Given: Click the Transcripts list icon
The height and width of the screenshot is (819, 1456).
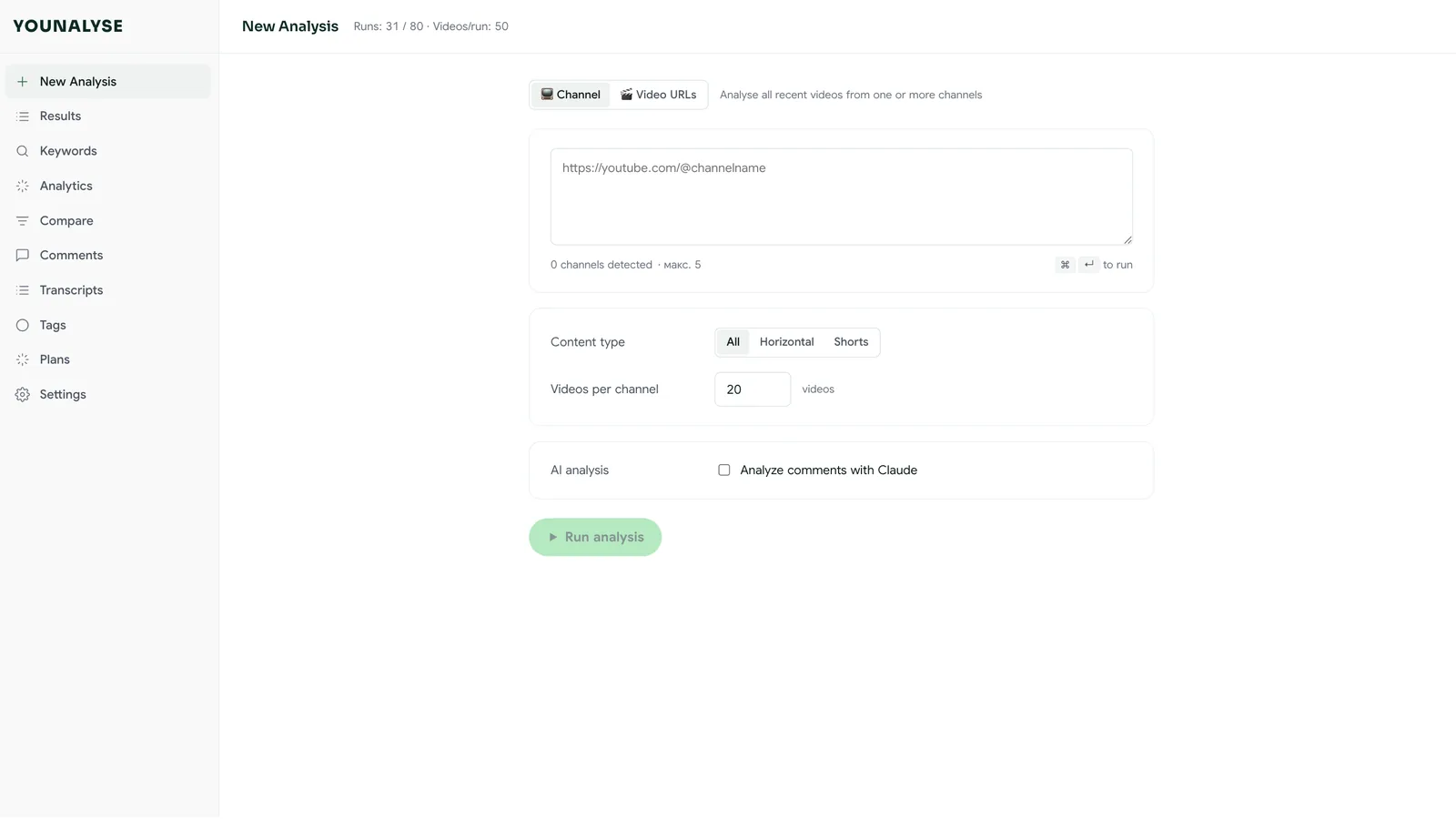Looking at the screenshot, I should point(23,290).
